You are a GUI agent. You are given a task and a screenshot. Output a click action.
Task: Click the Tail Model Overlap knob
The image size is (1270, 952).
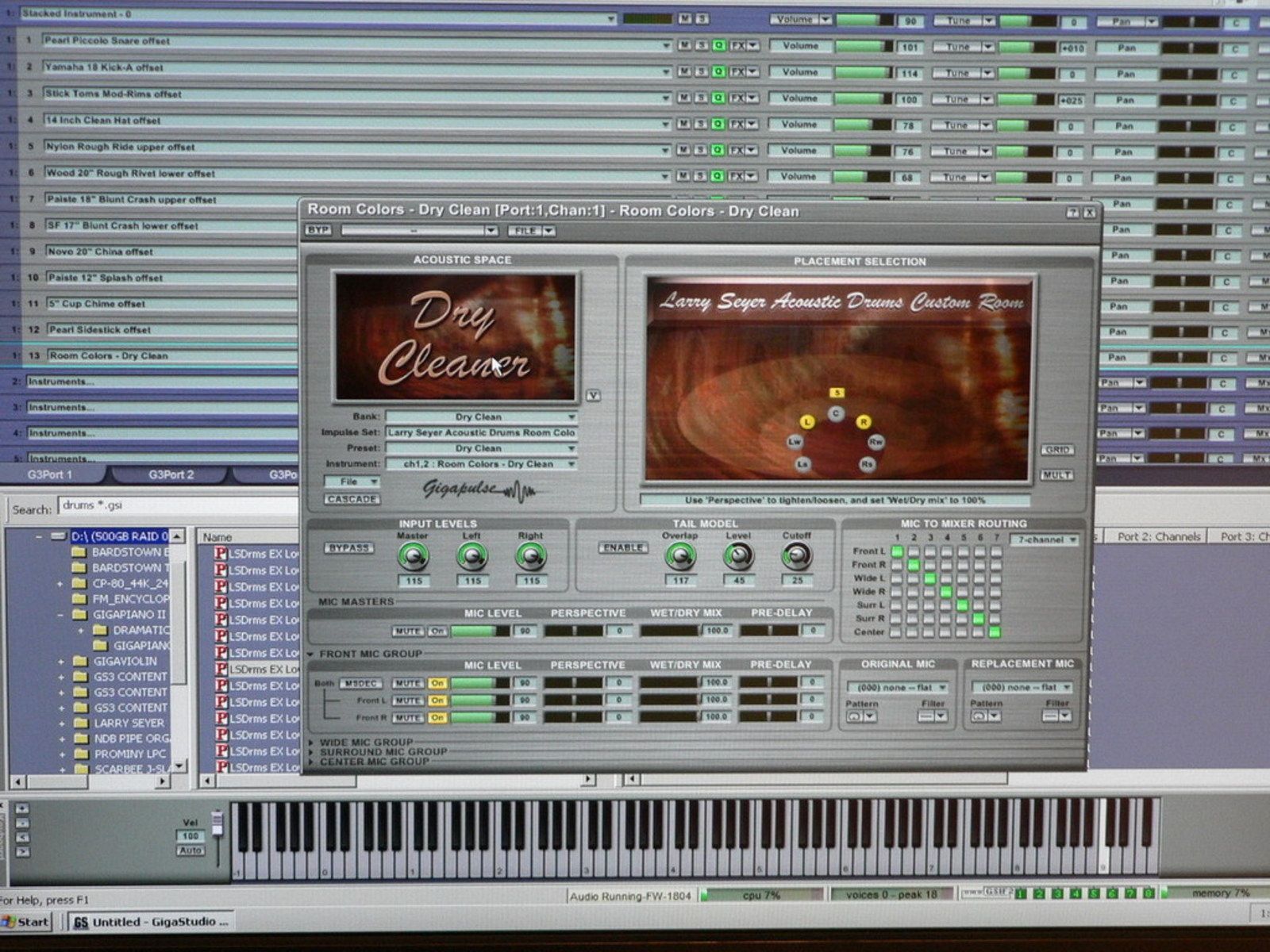[680, 556]
